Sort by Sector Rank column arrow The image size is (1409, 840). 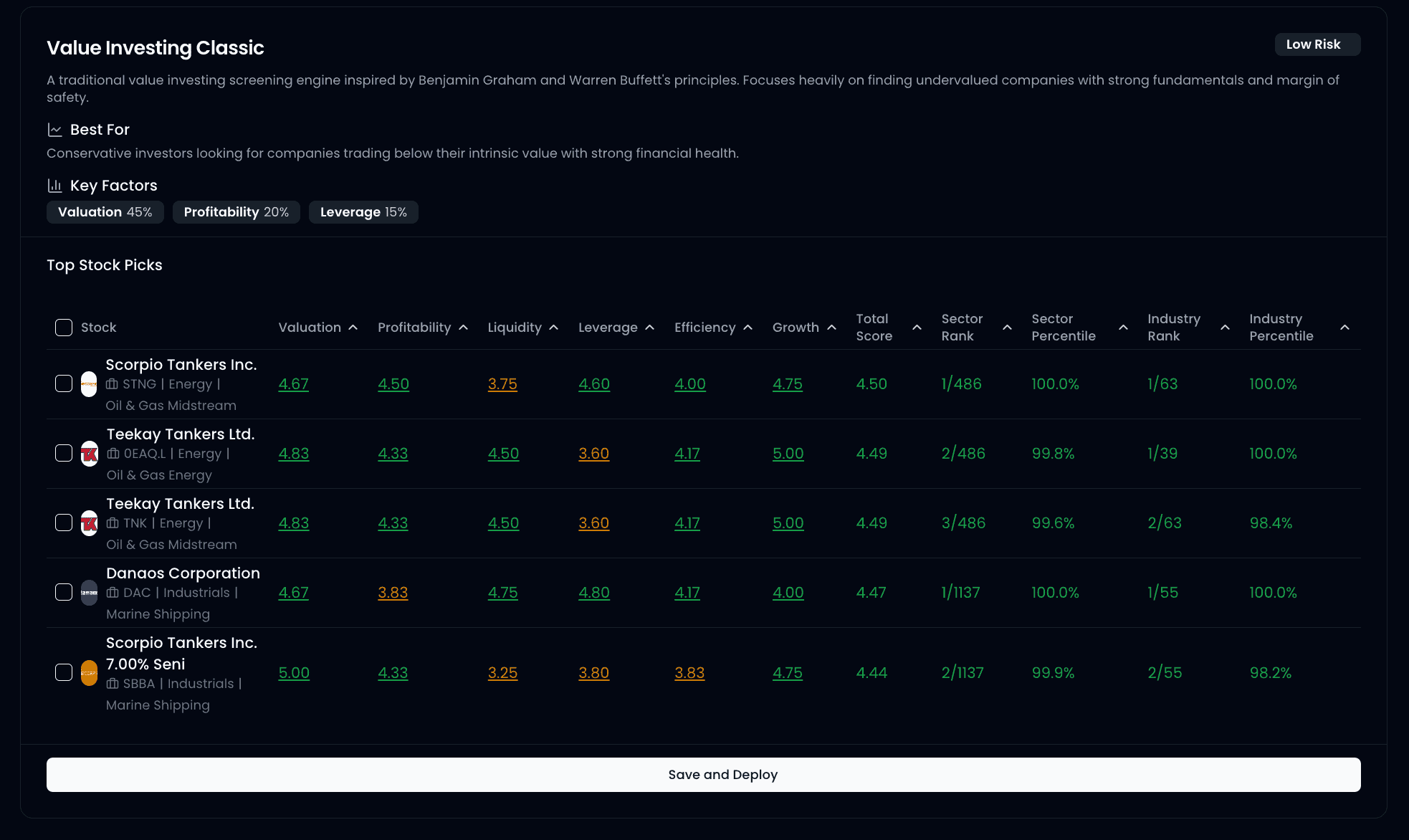tap(1007, 328)
